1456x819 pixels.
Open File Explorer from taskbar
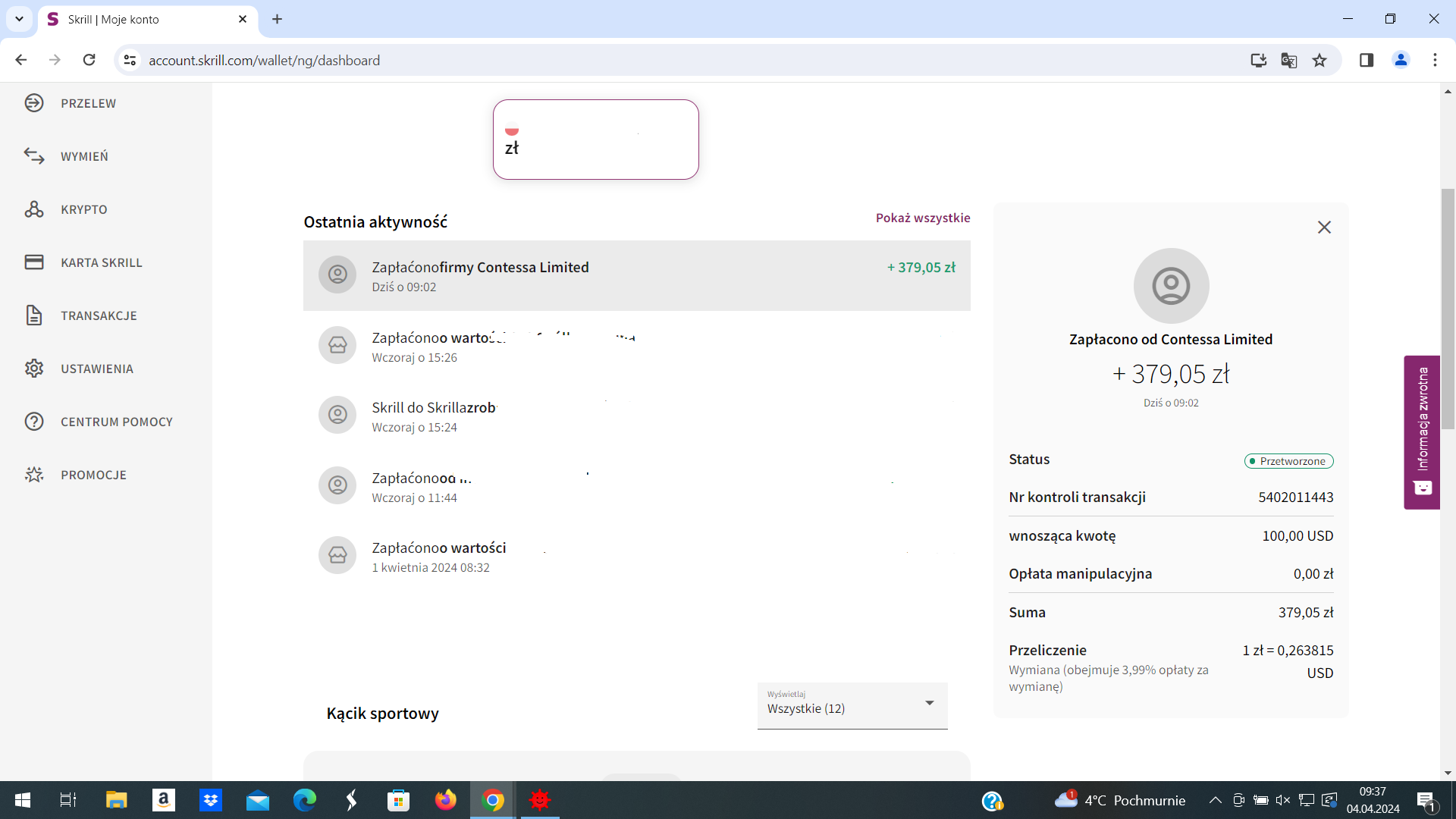(116, 800)
